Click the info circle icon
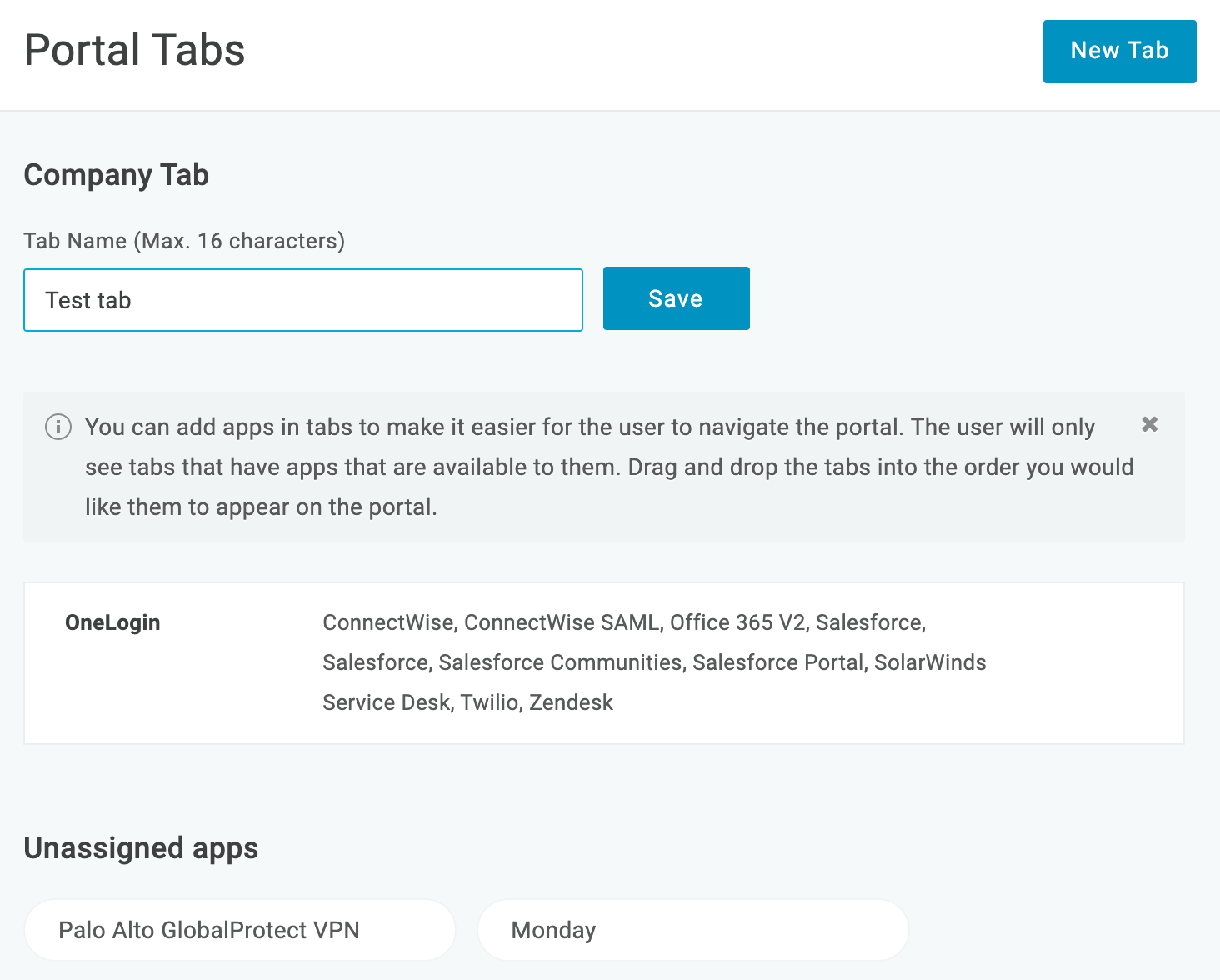 (57, 427)
